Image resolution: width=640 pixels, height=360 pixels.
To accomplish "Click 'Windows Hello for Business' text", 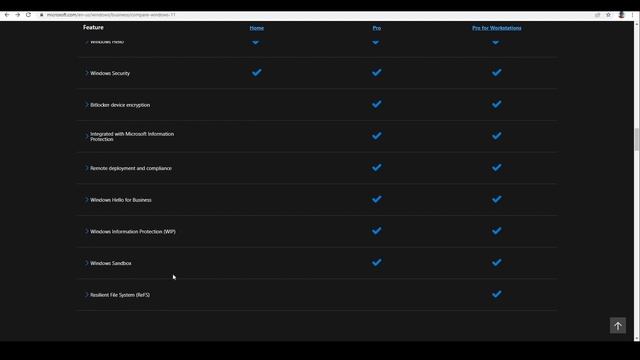I will click(121, 200).
